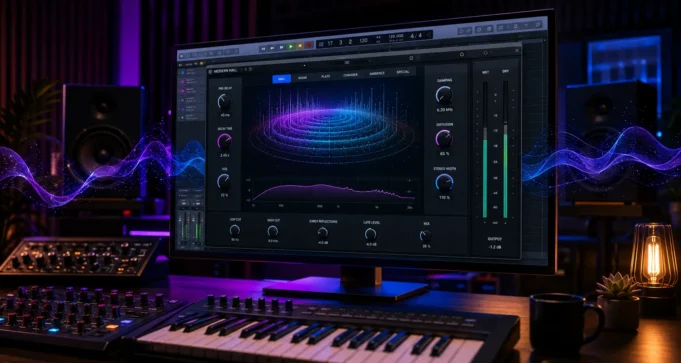Close the reverb plugin window

point(517,50)
